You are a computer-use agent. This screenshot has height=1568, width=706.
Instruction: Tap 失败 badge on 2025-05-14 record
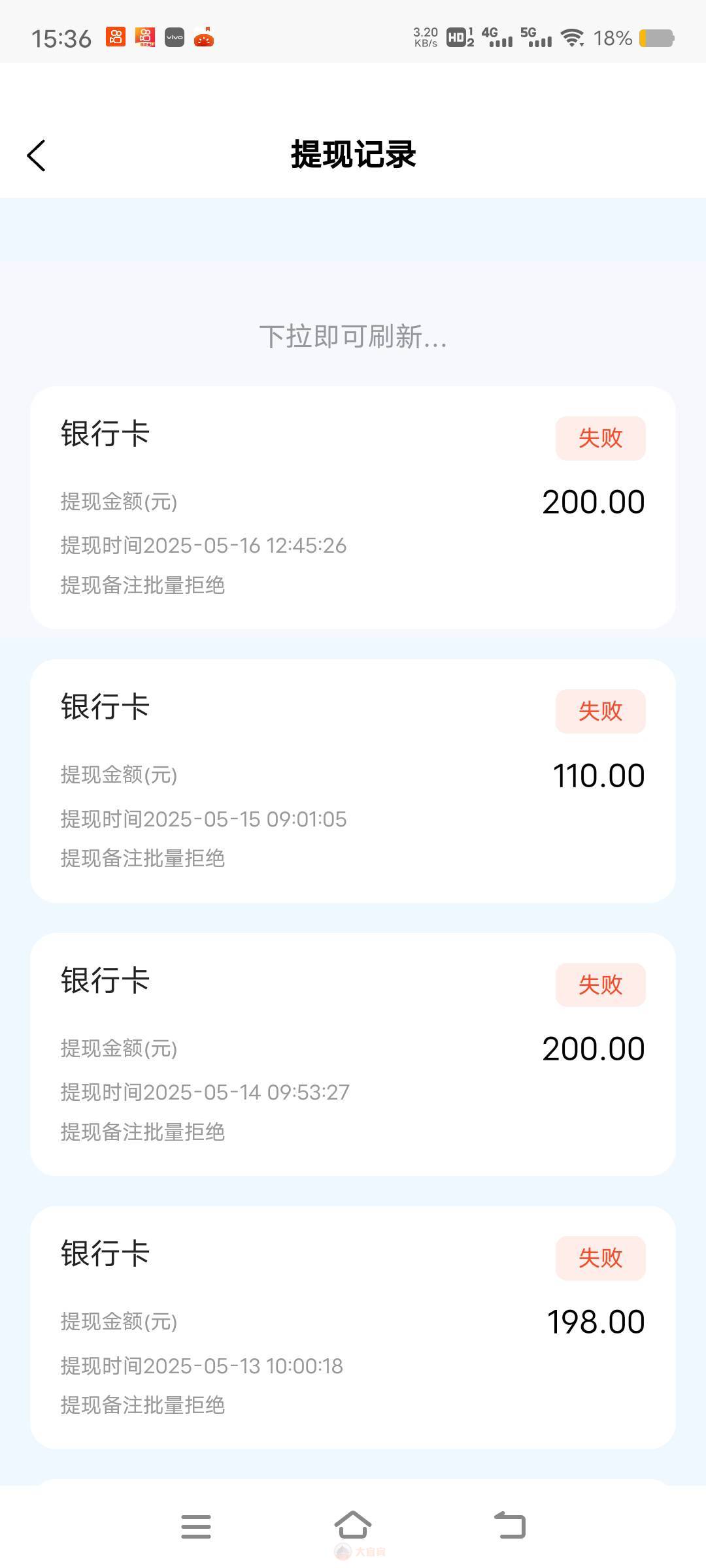coord(600,985)
